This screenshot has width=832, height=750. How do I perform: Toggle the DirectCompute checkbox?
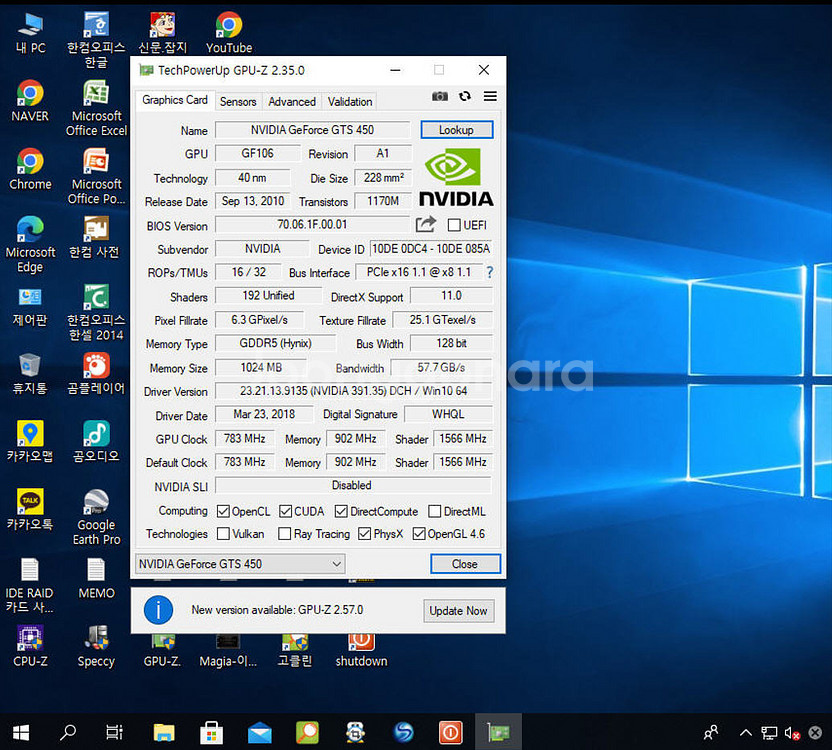[341, 512]
